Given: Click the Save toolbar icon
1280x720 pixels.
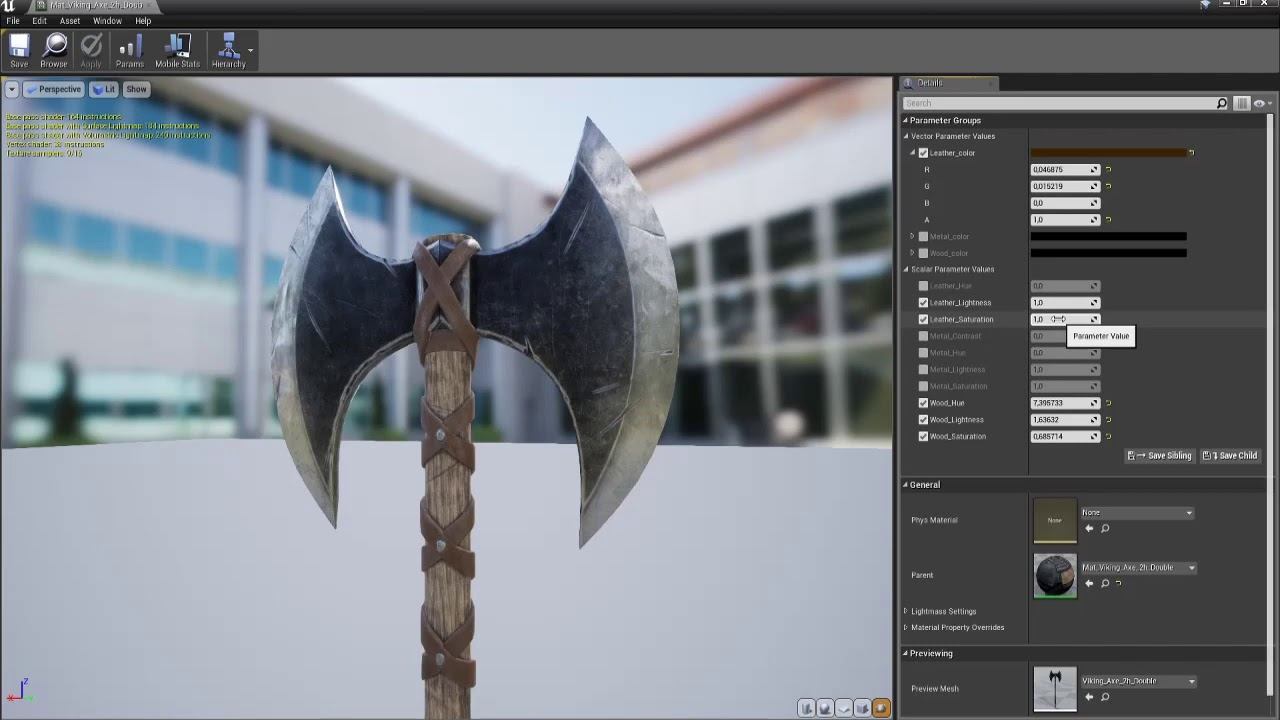Looking at the screenshot, I should pyautogui.click(x=19, y=51).
